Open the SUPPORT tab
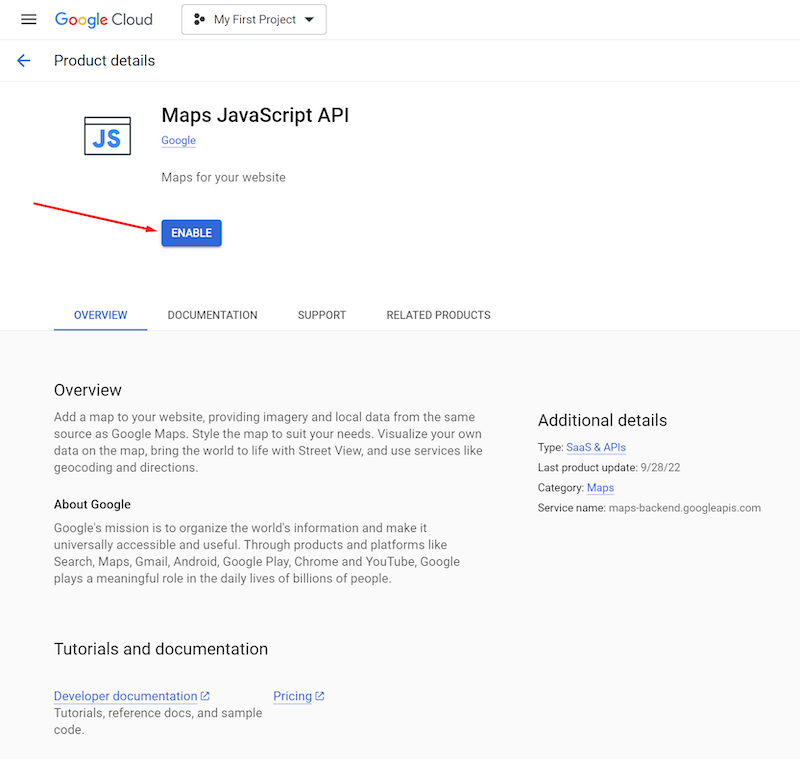This screenshot has height=759, width=800. click(x=321, y=315)
